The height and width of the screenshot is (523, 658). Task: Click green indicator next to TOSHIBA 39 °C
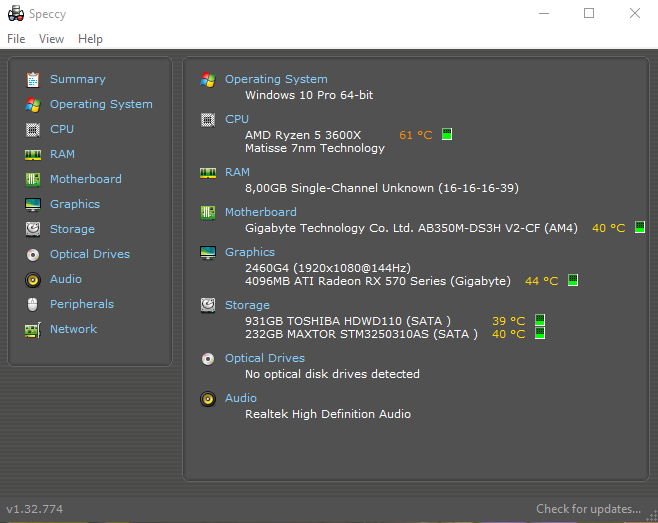540,320
